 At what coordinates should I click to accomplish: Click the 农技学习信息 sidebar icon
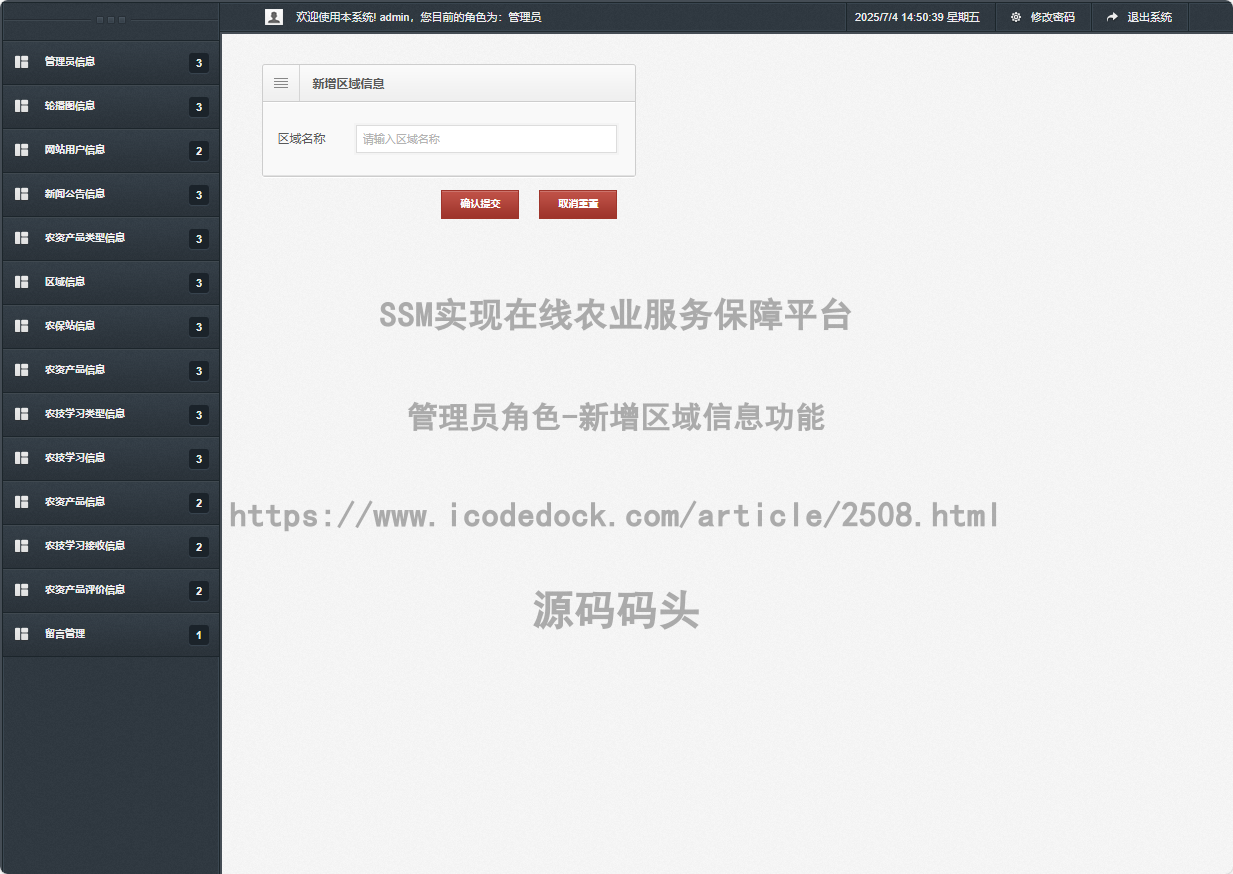click(x=21, y=458)
